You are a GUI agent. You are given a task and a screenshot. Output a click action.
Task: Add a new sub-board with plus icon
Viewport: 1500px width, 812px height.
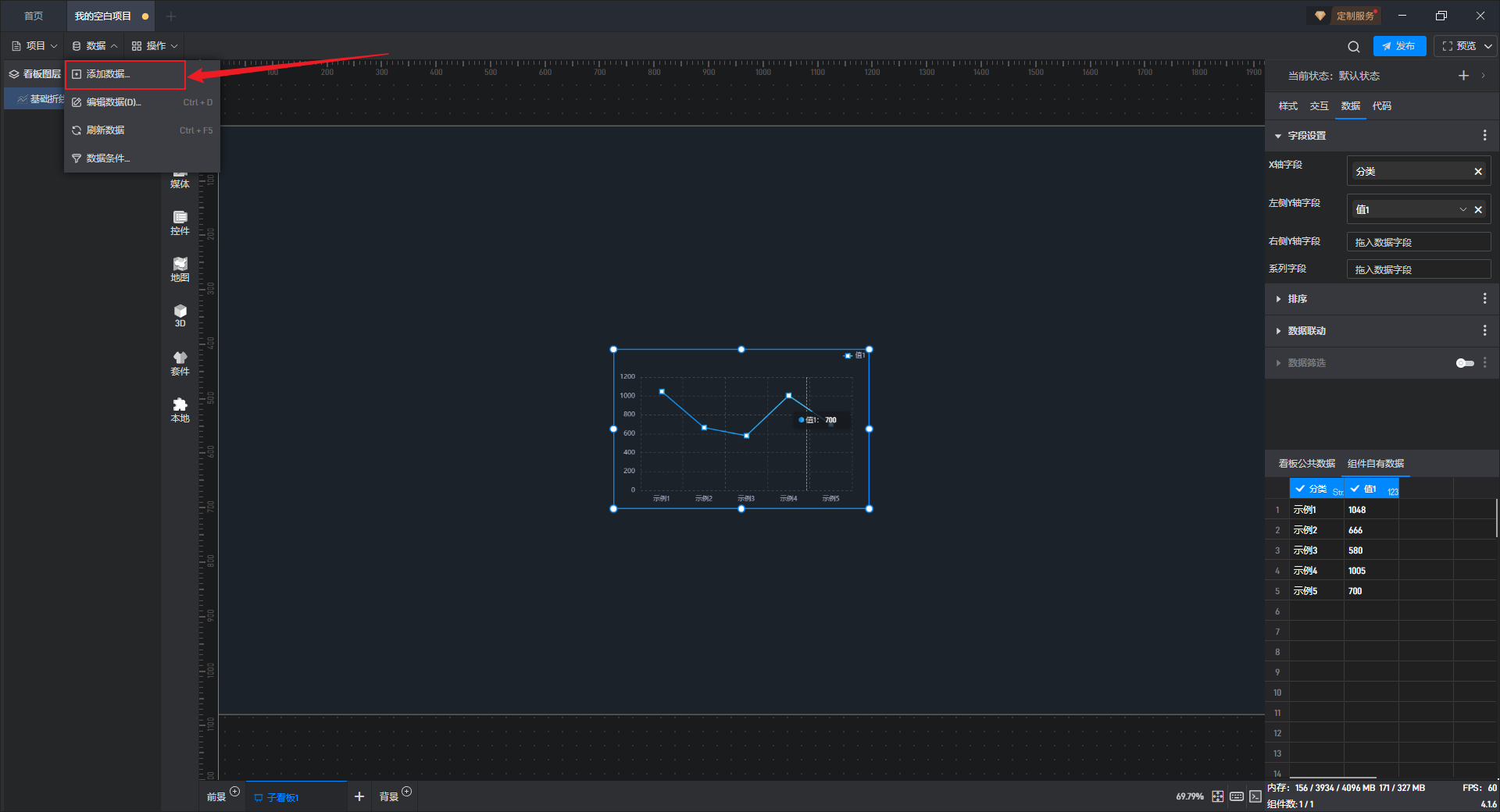tap(359, 796)
